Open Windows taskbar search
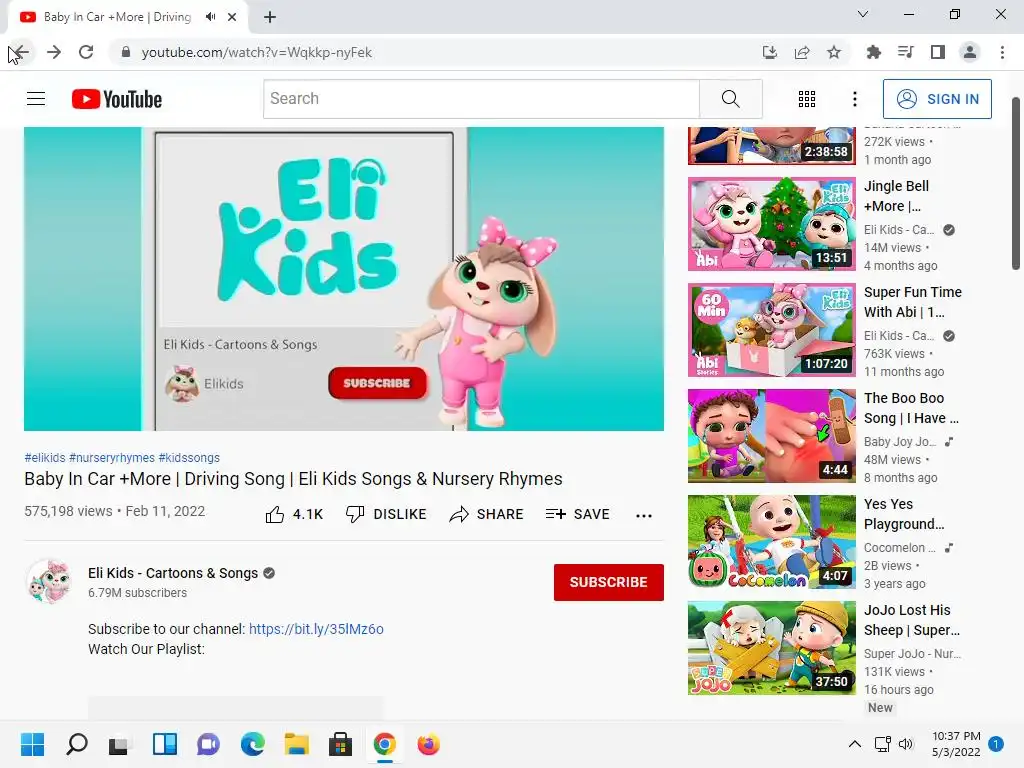This screenshot has height=768, width=1024. click(x=76, y=744)
